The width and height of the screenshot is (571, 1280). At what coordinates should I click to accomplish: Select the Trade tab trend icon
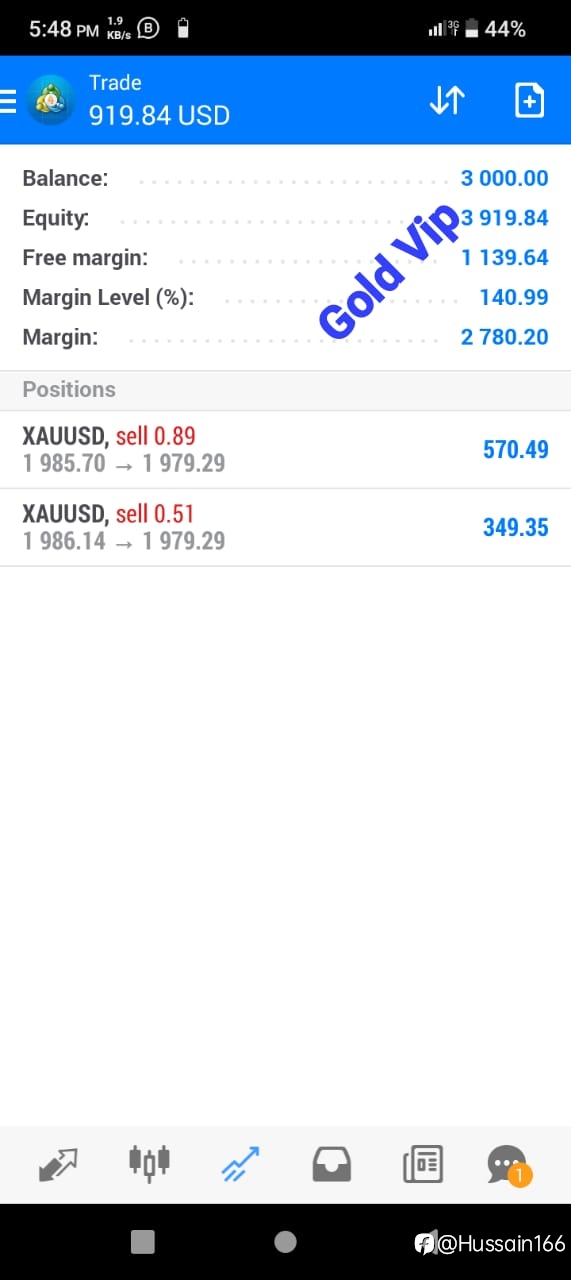[240, 1164]
